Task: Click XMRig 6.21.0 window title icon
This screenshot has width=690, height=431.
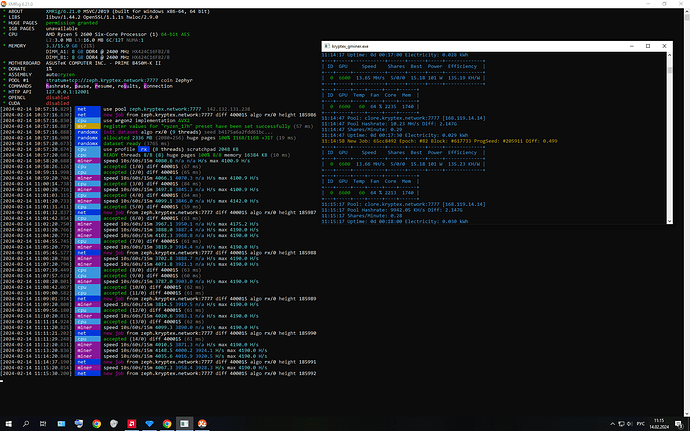Action: pyautogui.click(x=4, y=4)
